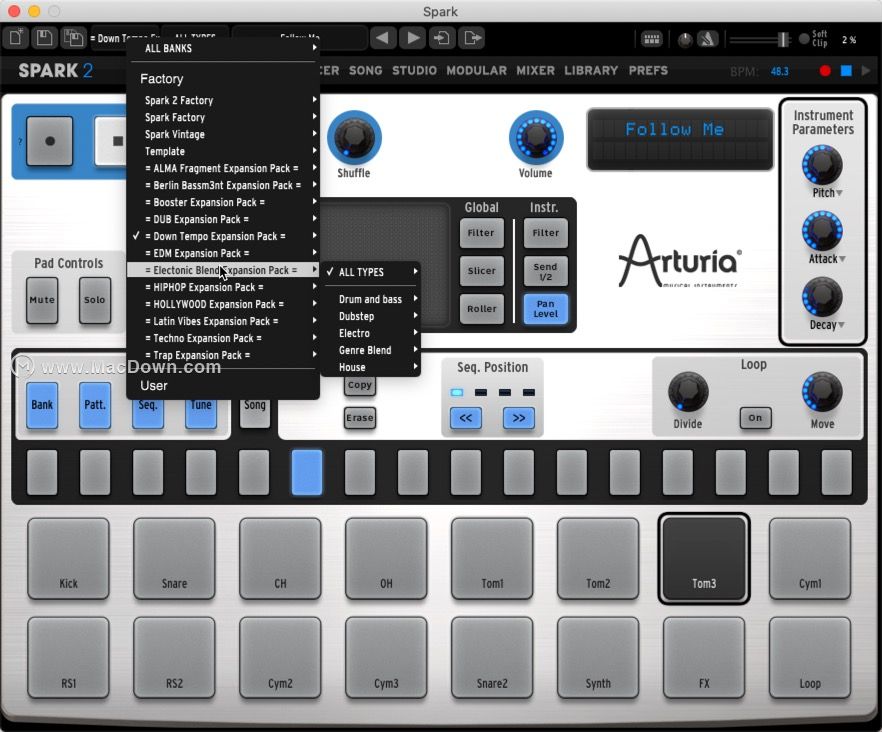Toggle the Instr. Filter button
Viewport: 882px width, 732px height.
pyautogui.click(x=546, y=233)
